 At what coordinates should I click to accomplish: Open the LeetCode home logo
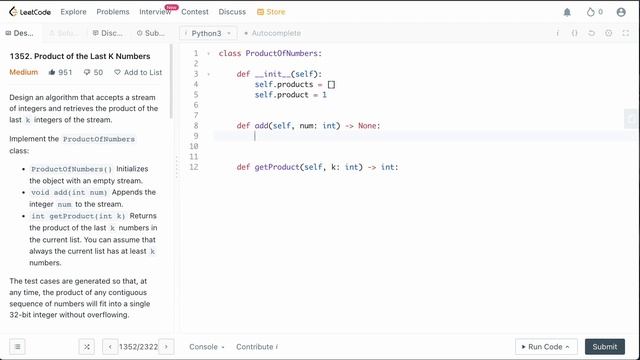coord(30,12)
